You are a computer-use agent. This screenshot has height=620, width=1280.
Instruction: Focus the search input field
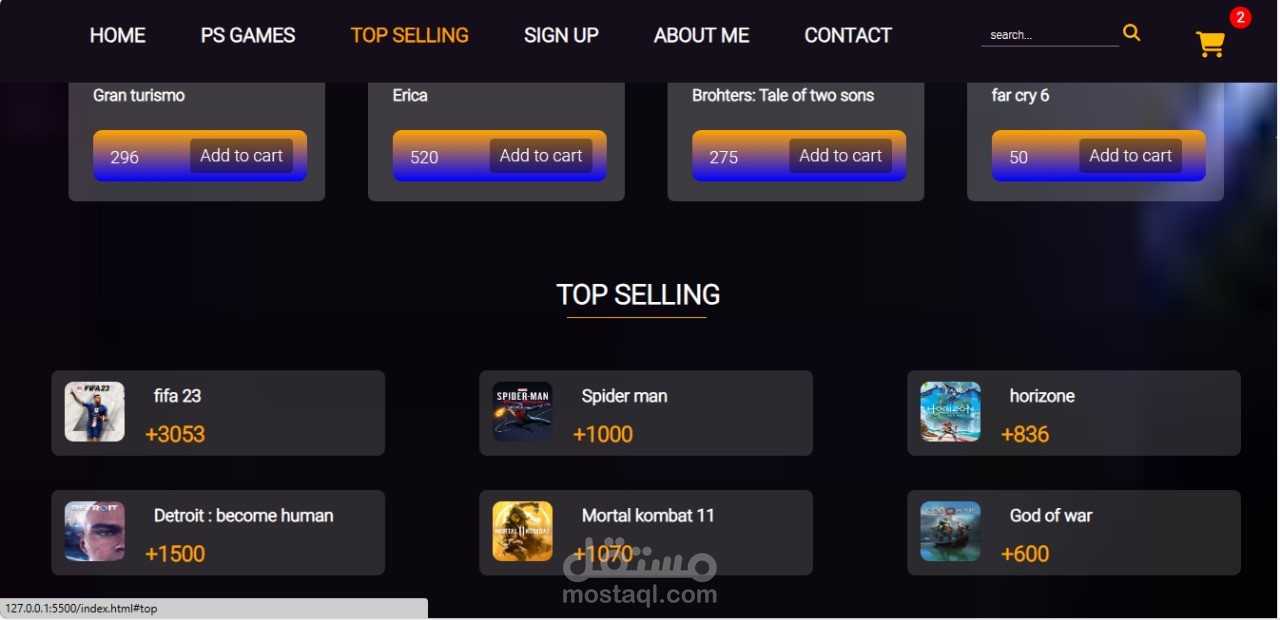(1050, 35)
